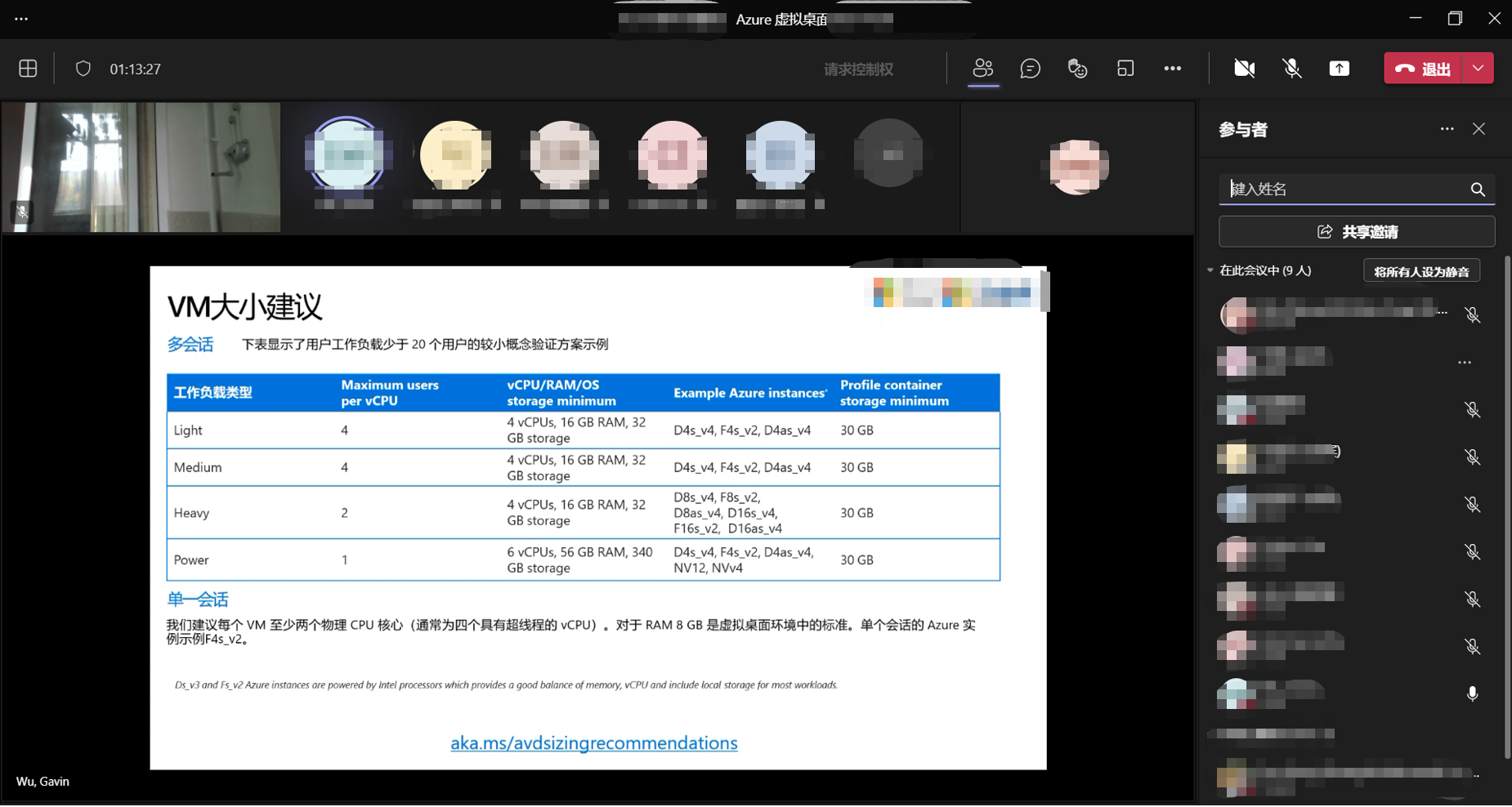
Task: Share content with the share tray icon
Action: (1340, 69)
